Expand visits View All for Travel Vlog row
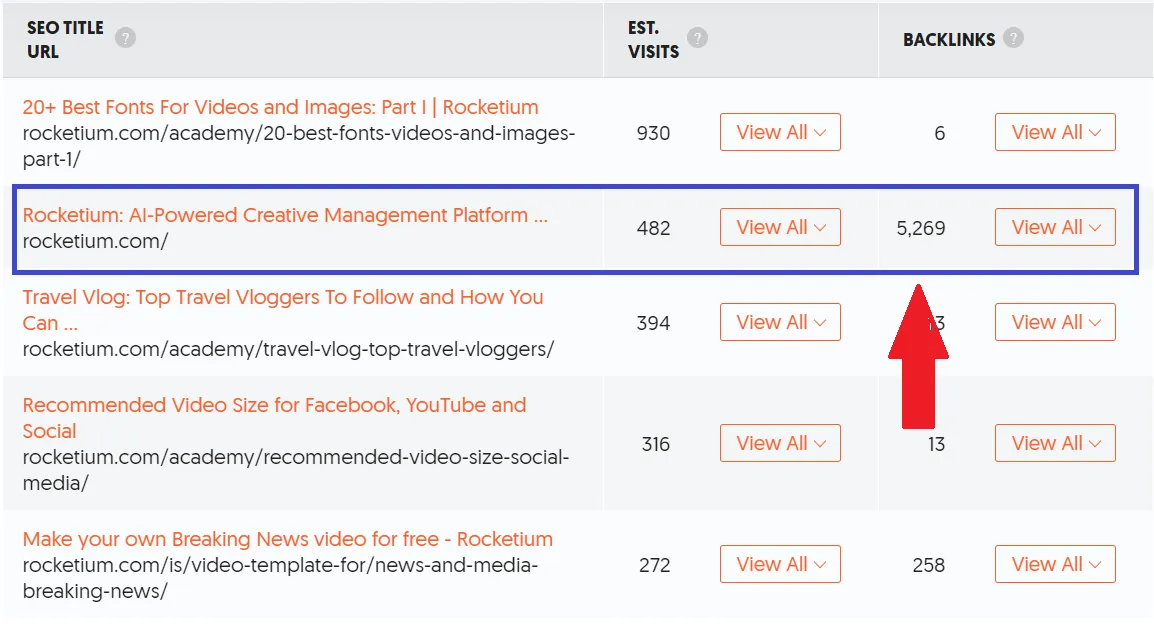 (x=780, y=322)
